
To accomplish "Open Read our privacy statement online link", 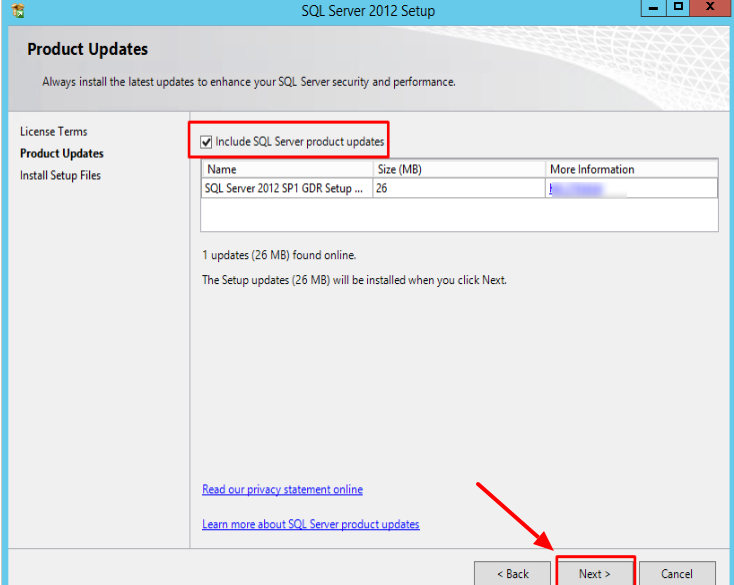I will point(282,489).
